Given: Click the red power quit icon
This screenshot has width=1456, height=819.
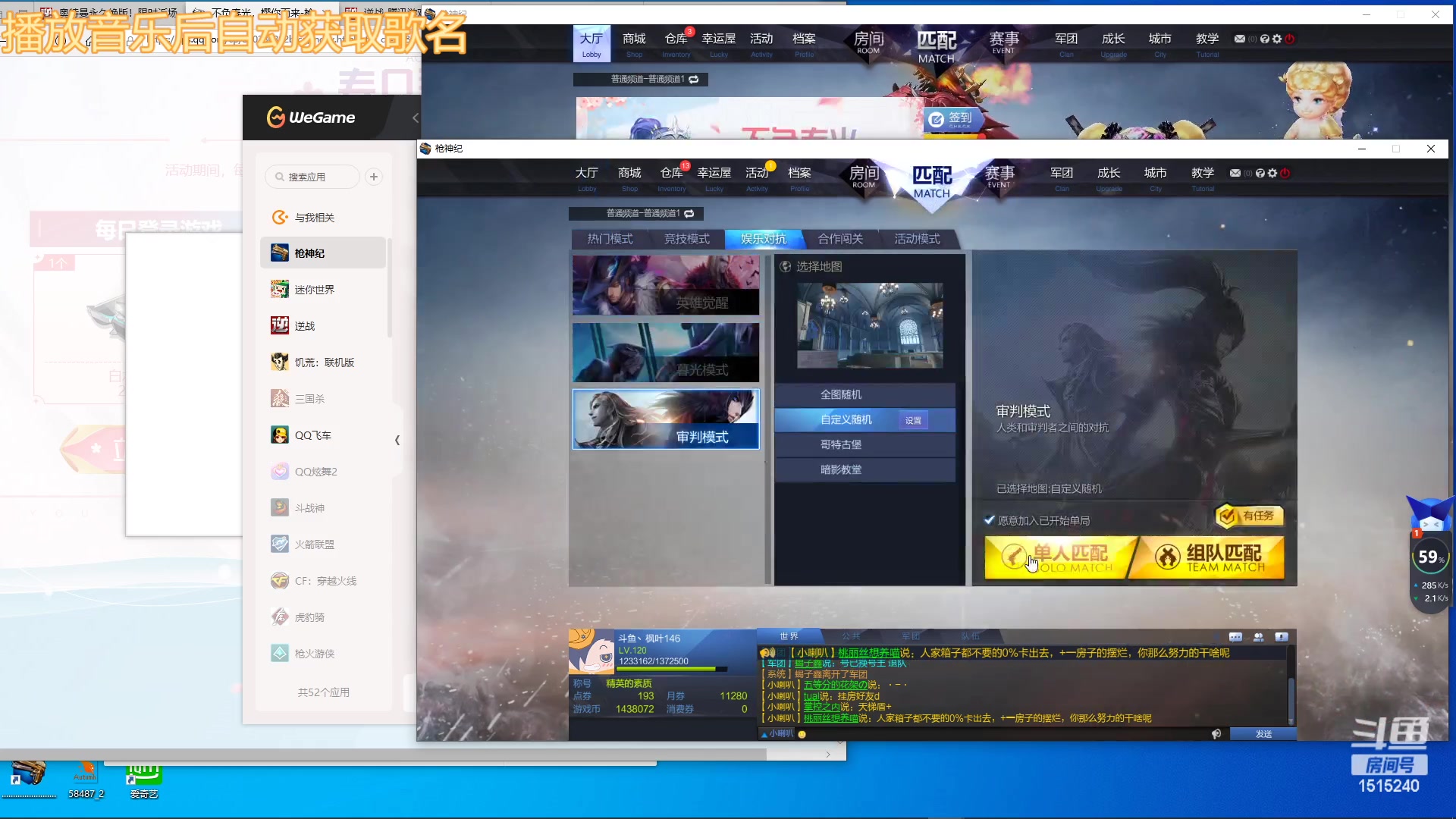Looking at the screenshot, I should 1285,173.
